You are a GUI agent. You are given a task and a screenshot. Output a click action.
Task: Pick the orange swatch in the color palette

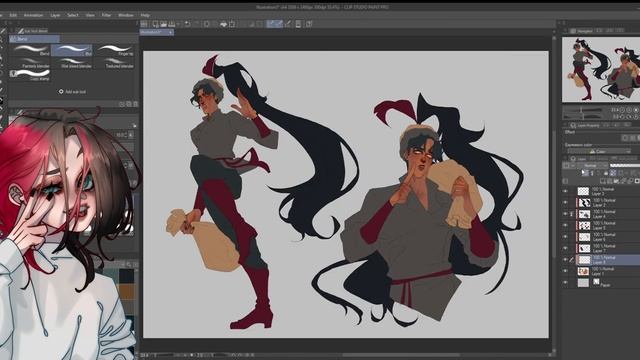pos(126,291)
